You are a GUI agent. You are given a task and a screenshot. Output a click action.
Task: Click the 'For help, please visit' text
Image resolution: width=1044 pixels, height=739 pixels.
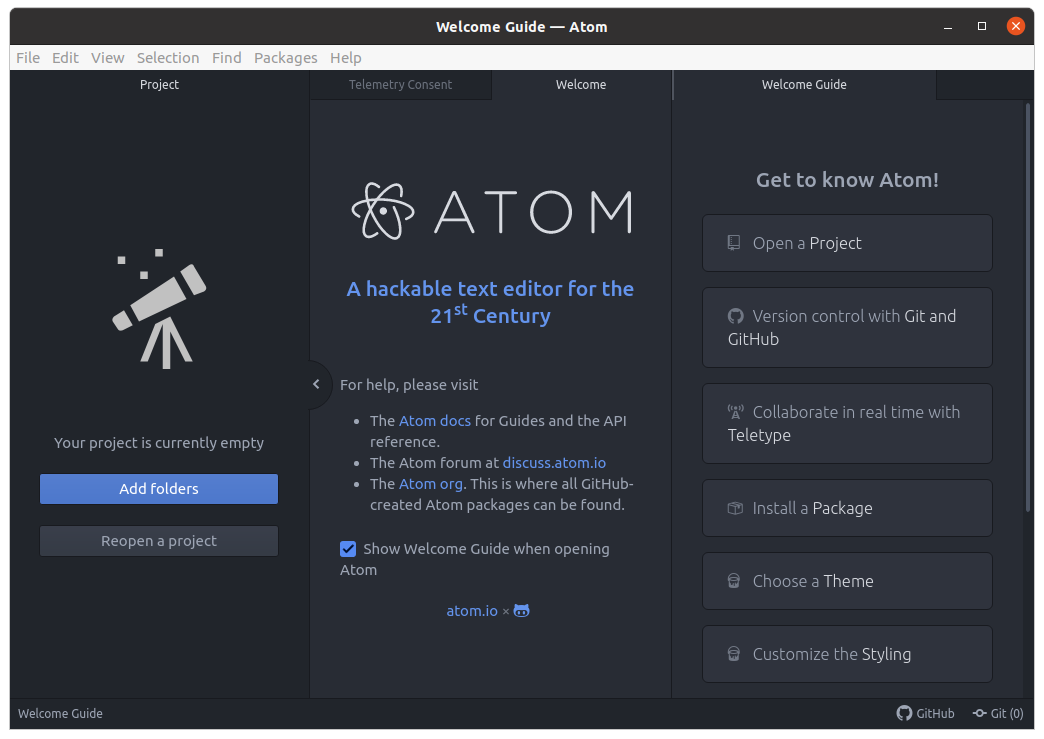point(409,385)
